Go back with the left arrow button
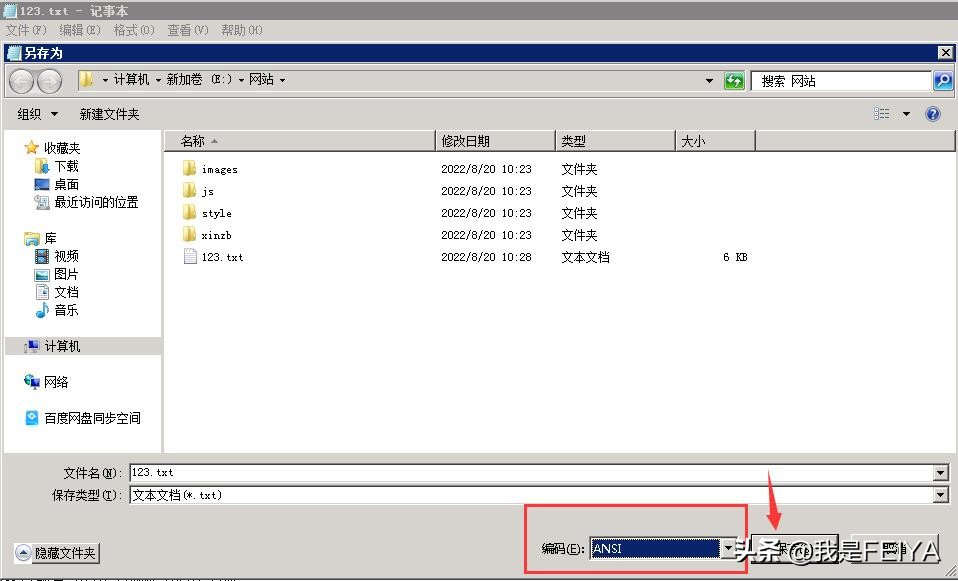Viewport: 958px width, 581px height. point(21,81)
